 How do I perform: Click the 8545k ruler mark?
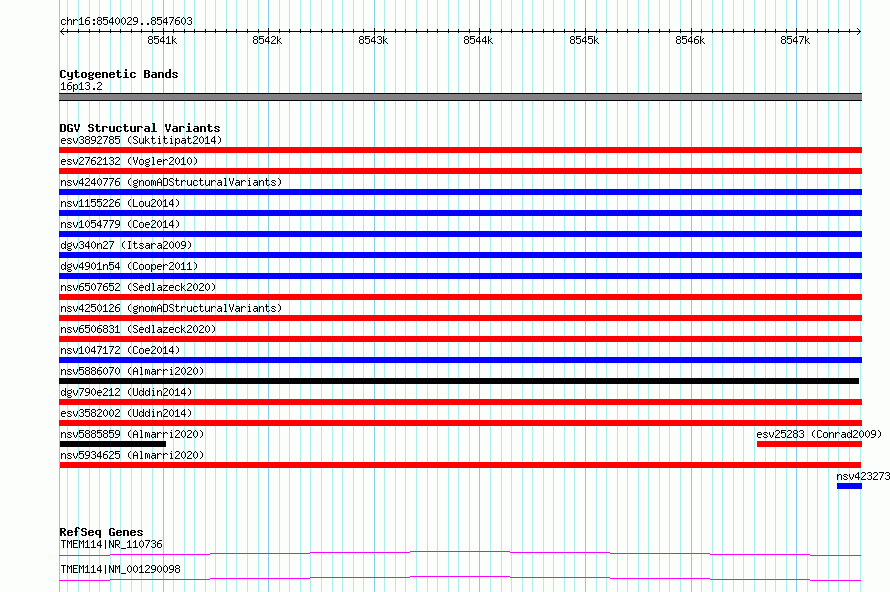tap(585, 40)
